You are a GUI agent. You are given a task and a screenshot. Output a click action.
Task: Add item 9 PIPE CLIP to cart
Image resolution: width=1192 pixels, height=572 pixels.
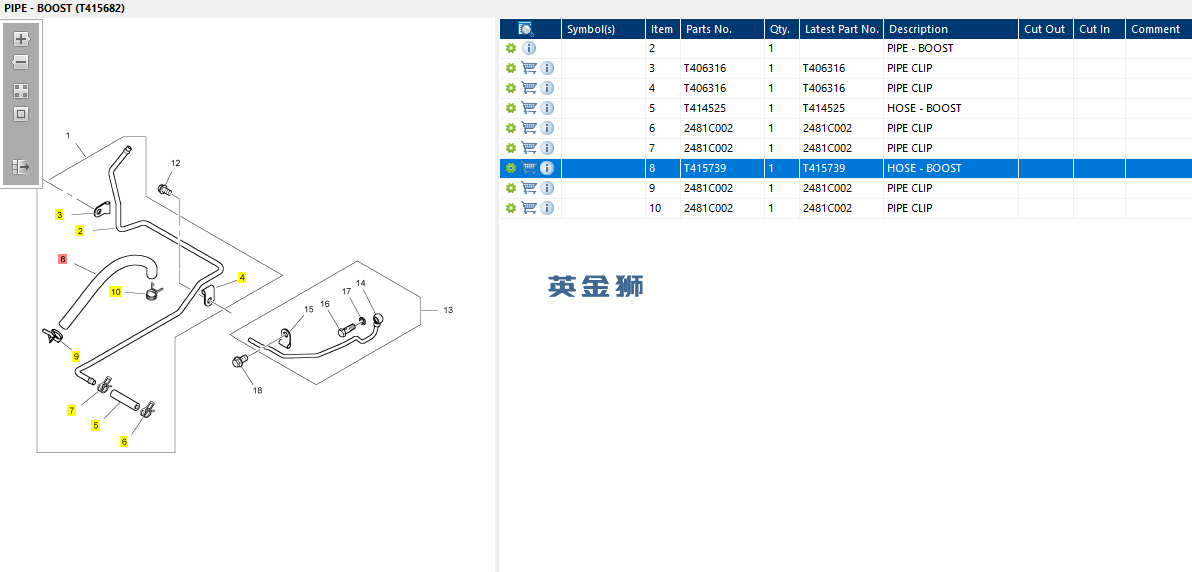(529, 188)
